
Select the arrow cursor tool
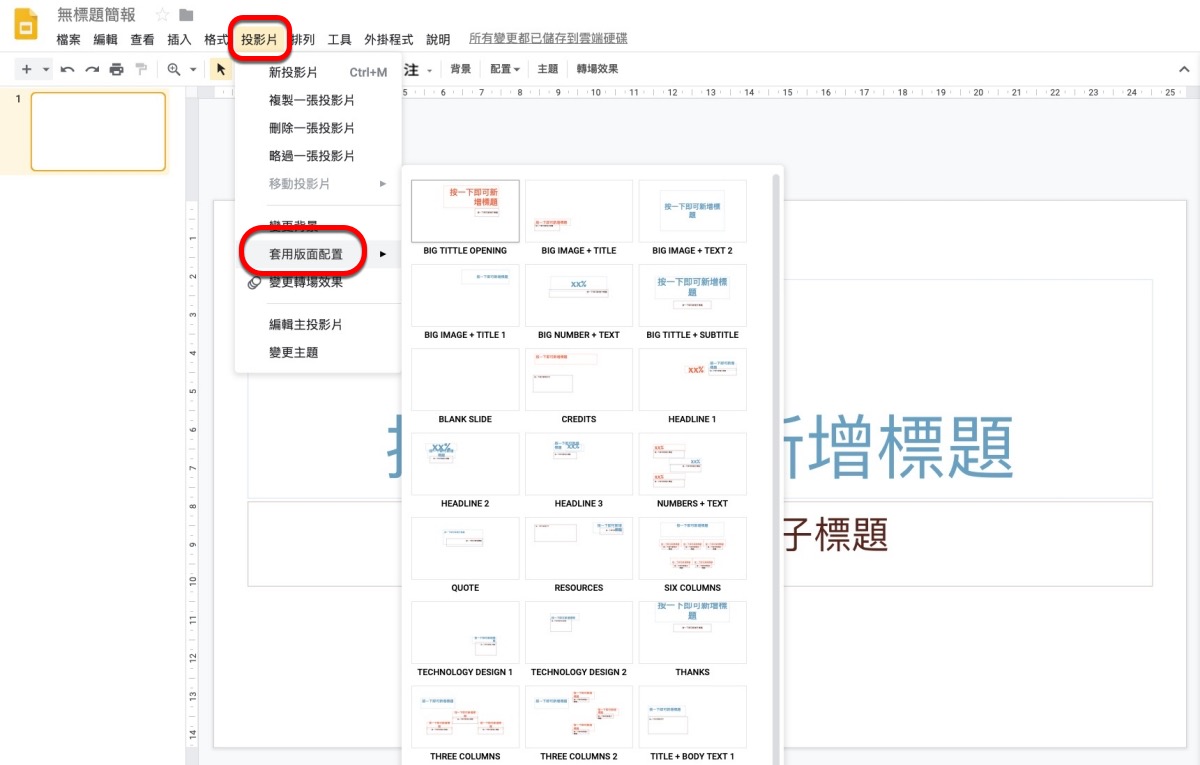coord(221,69)
